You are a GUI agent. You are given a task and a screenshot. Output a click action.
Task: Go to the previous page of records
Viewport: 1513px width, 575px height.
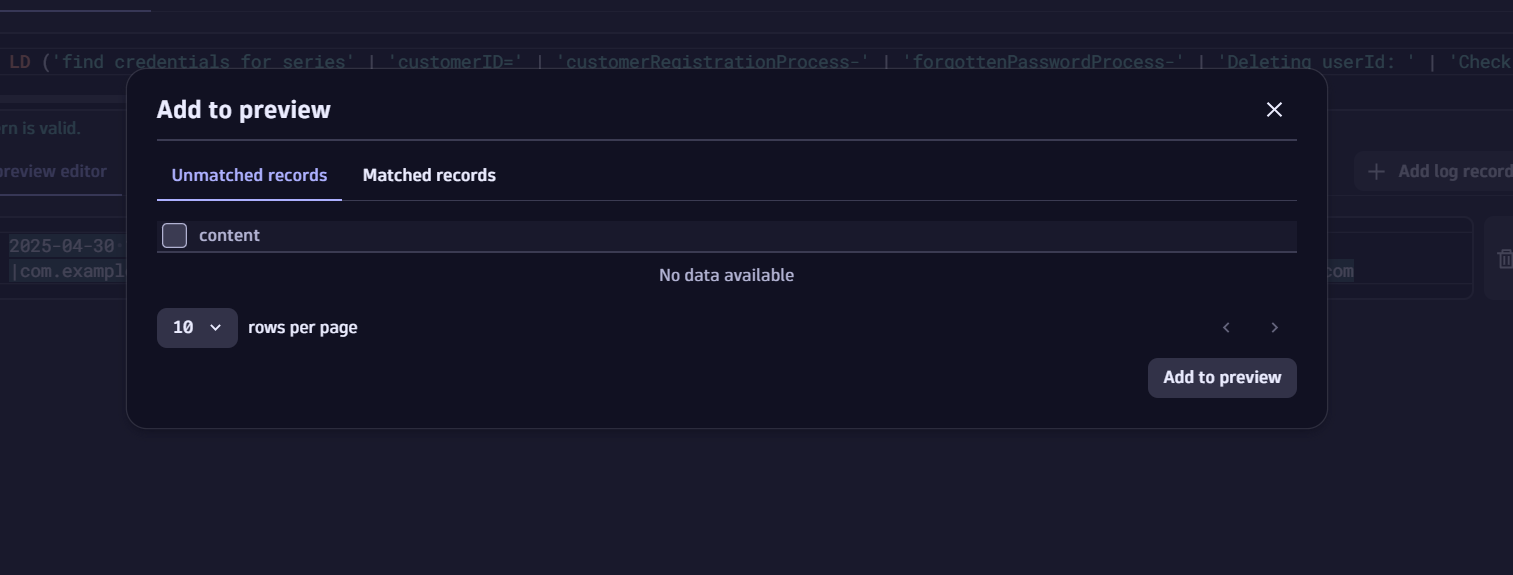(x=1226, y=328)
